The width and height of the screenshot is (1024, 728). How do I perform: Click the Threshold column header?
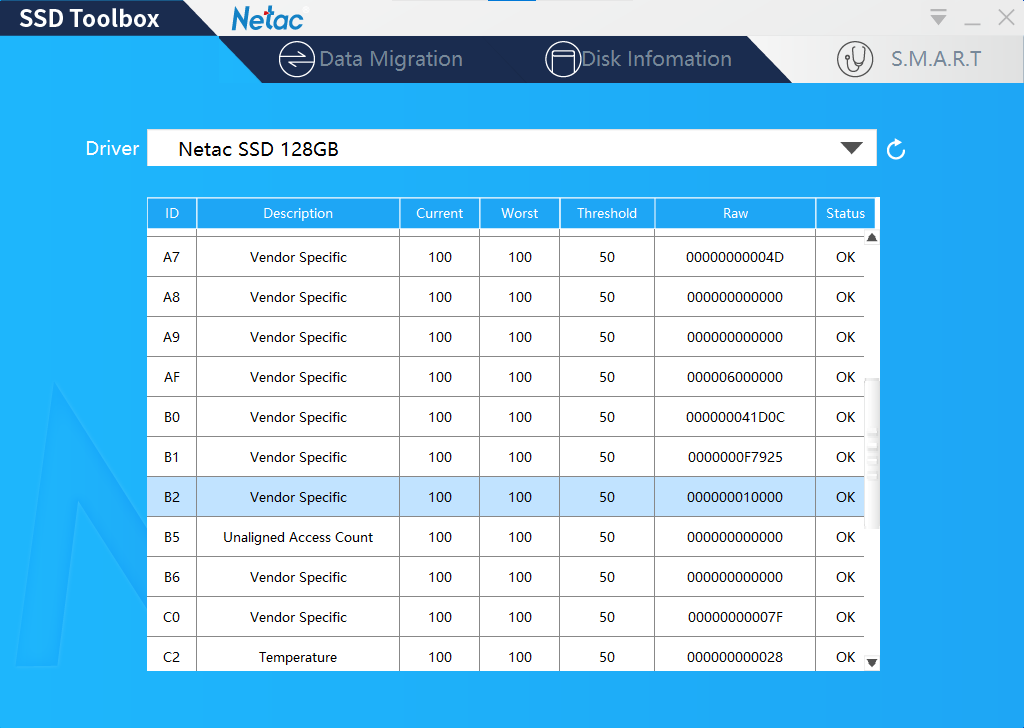click(607, 214)
